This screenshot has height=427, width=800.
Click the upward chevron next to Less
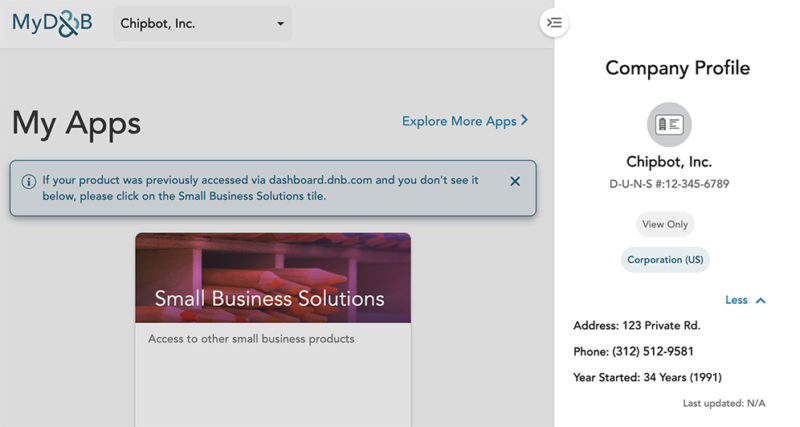[761, 300]
